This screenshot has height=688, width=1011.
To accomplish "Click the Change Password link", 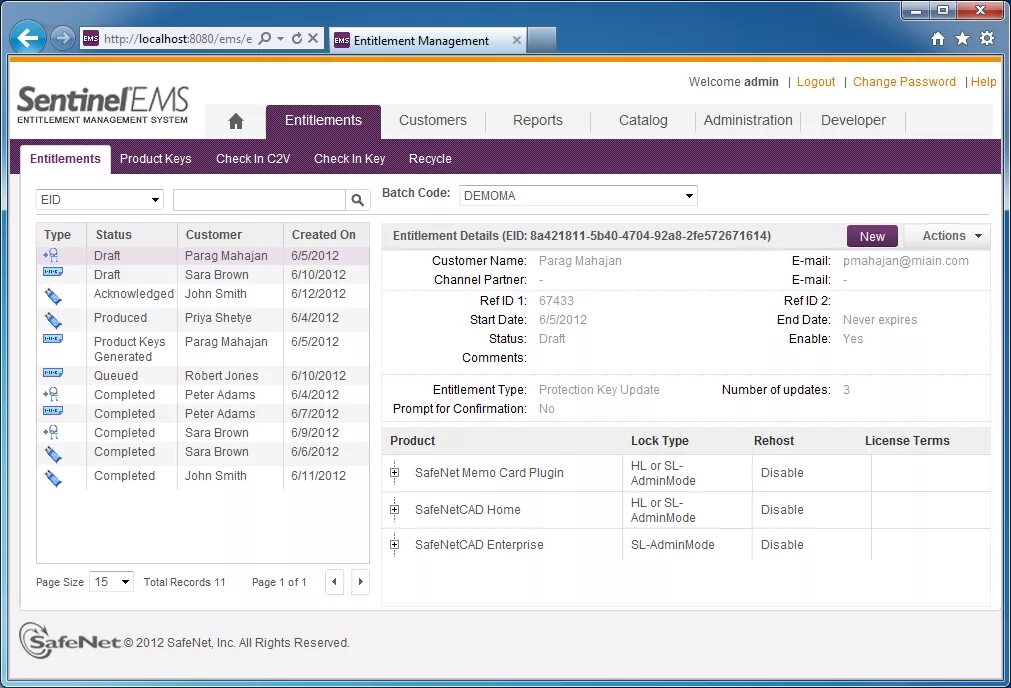I will pyautogui.click(x=904, y=82).
